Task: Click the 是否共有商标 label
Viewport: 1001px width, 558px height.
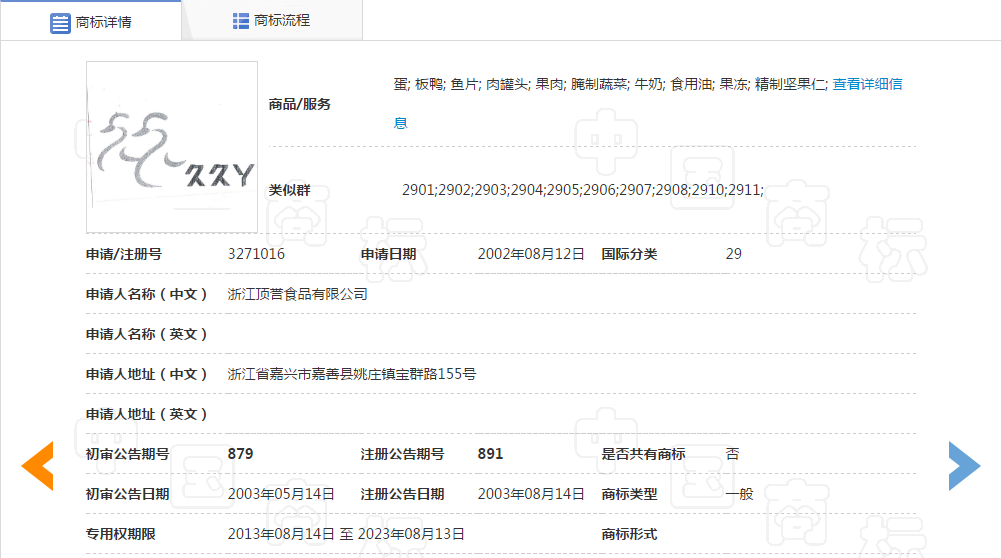Action: [x=643, y=454]
